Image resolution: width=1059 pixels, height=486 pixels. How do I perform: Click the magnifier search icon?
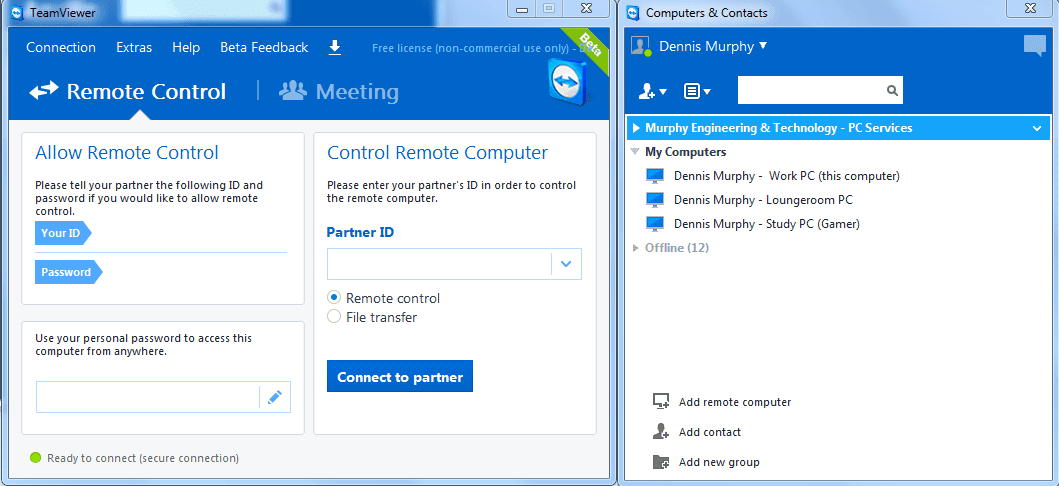coord(892,90)
